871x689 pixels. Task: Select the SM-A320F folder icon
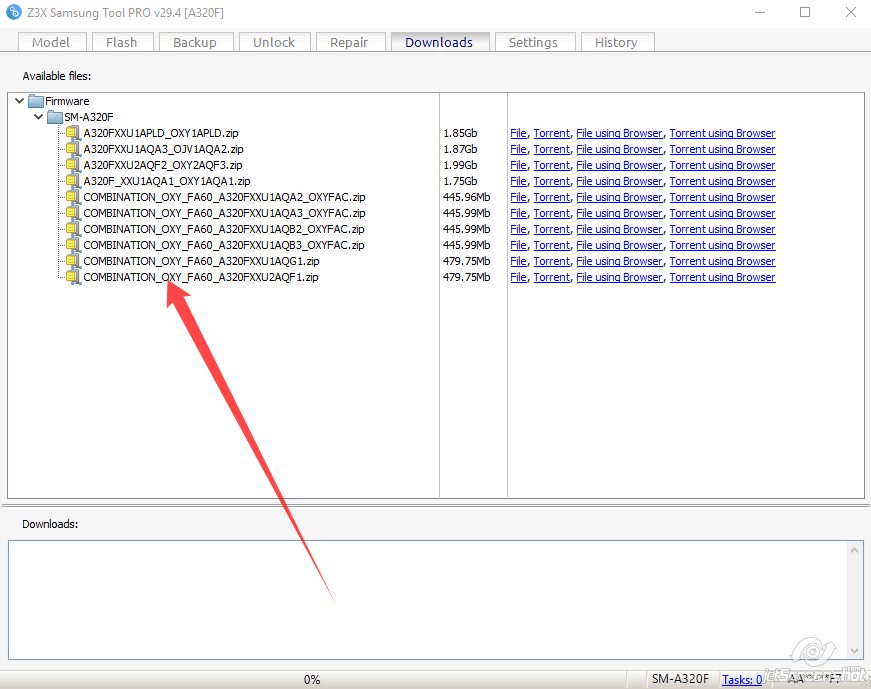point(54,117)
